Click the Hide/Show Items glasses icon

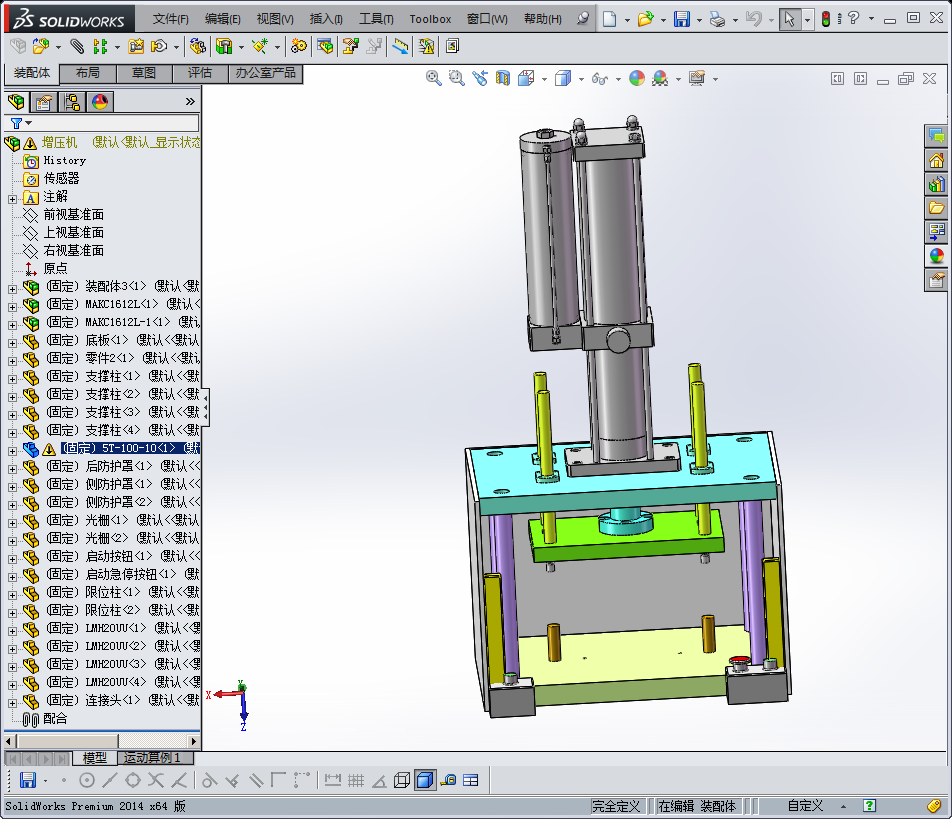599,78
